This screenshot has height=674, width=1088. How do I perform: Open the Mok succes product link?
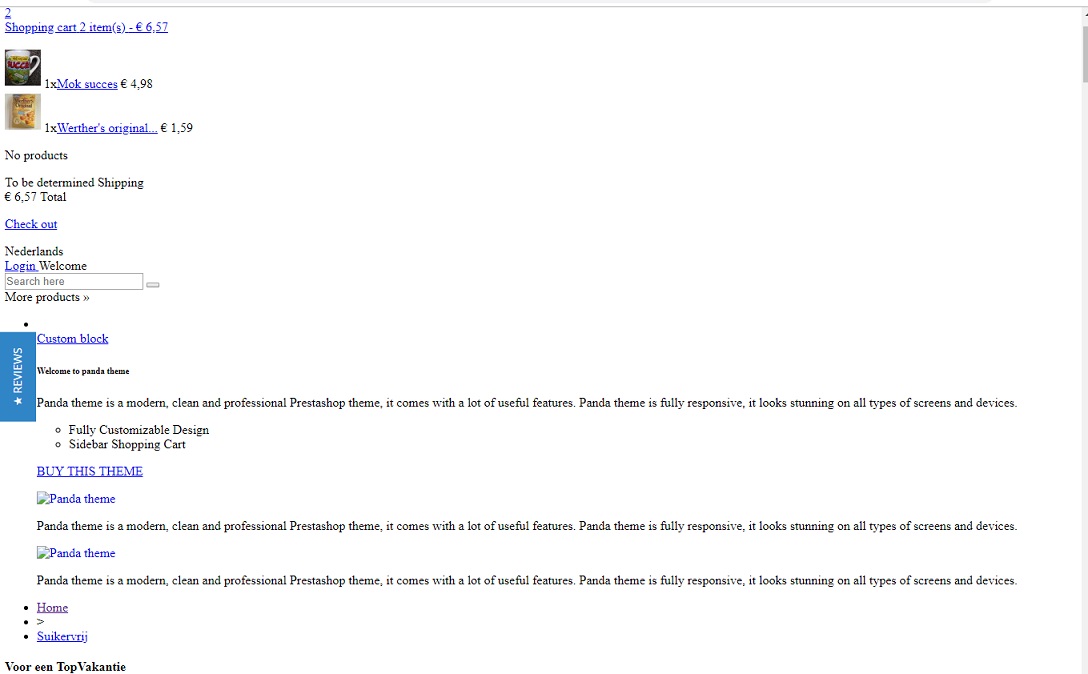point(87,84)
